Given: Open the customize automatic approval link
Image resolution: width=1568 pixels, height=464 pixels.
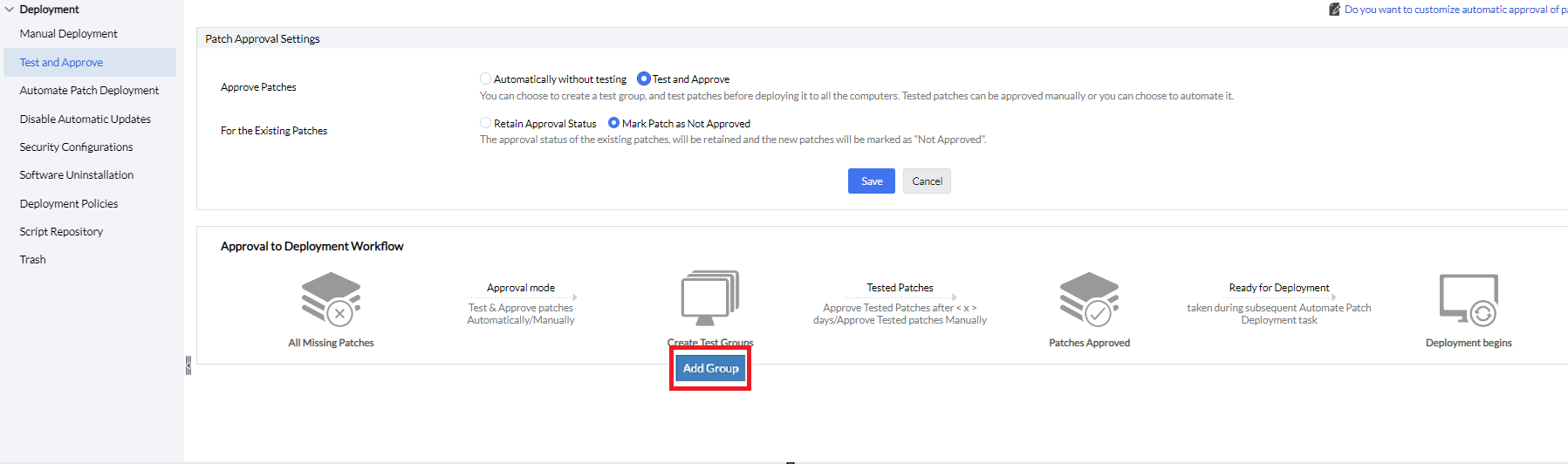Looking at the screenshot, I should pos(1455,10).
